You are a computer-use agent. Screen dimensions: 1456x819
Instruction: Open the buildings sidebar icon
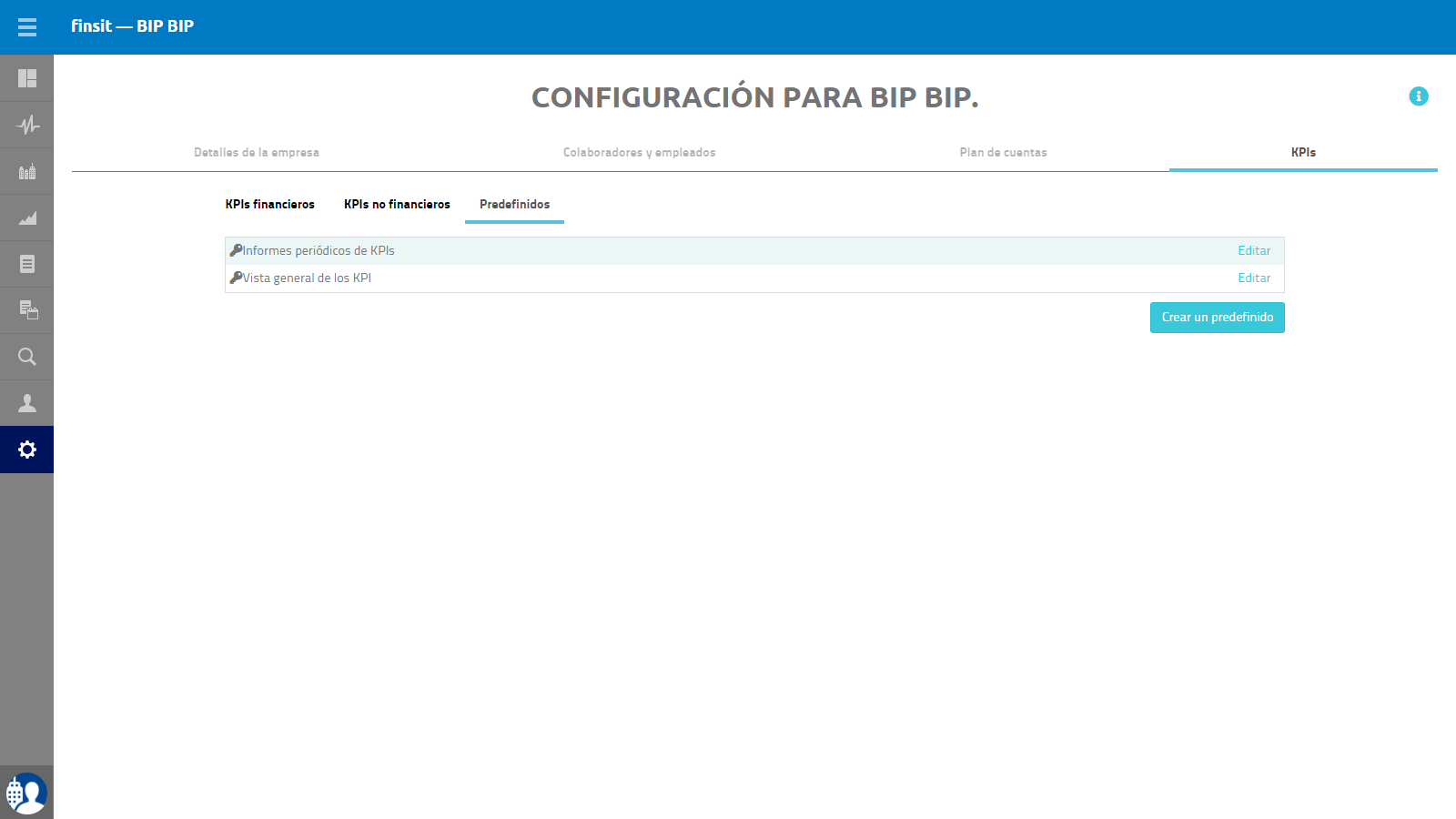click(x=27, y=171)
